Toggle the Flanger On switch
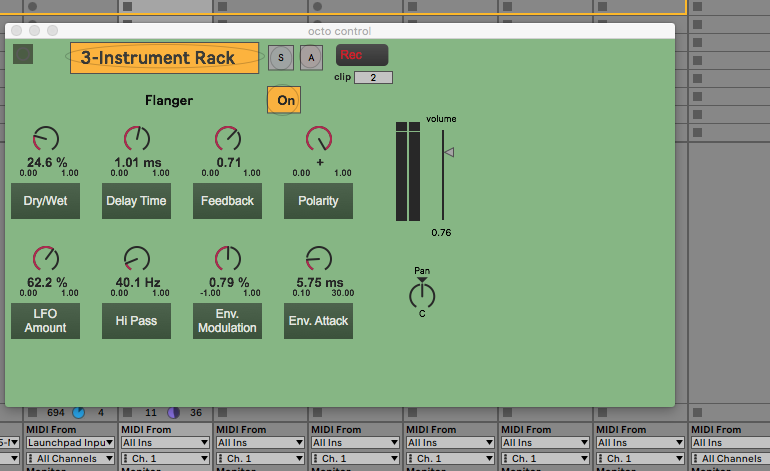770x471 pixels. click(x=284, y=100)
